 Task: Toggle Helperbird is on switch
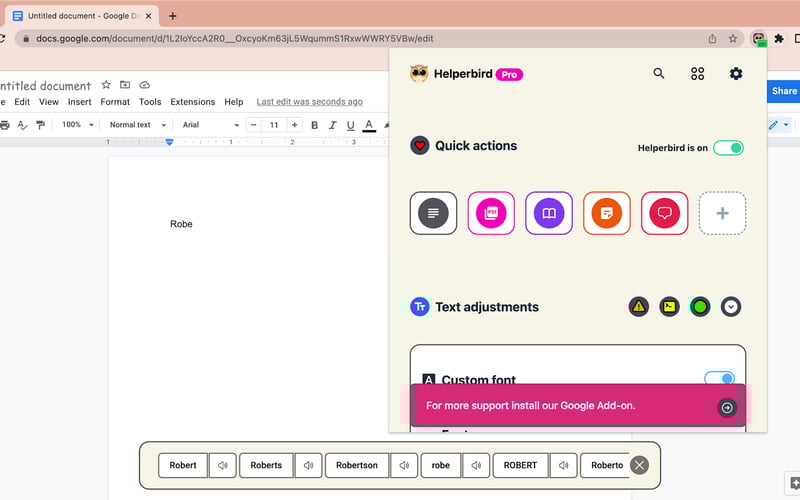[728, 148]
